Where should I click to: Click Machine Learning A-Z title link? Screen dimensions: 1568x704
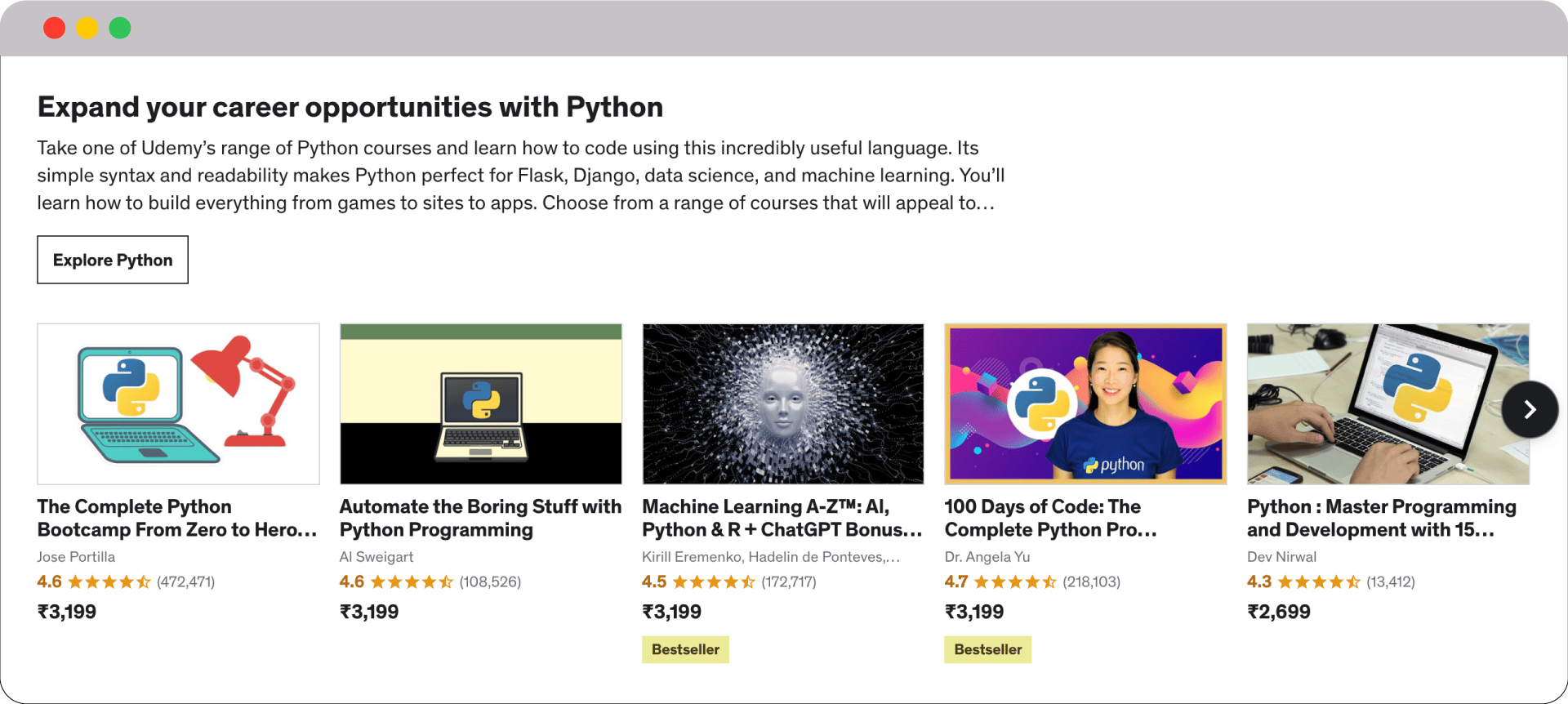click(782, 518)
